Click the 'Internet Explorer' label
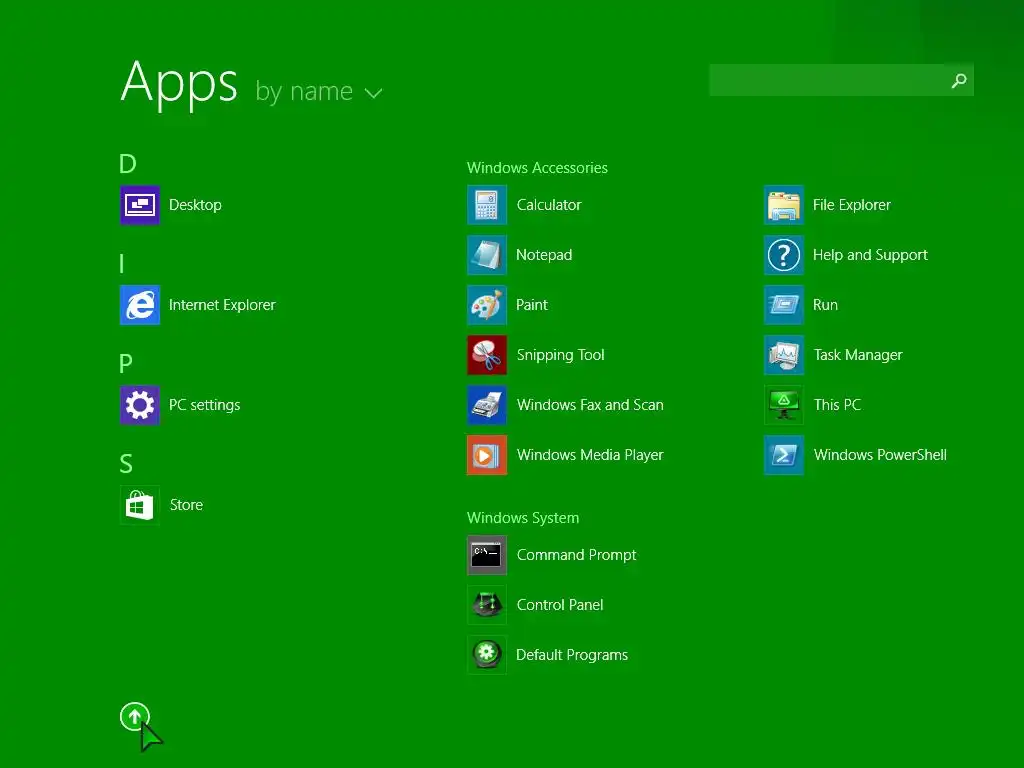The width and height of the screenshot is (1024, 768). point(222,305)
